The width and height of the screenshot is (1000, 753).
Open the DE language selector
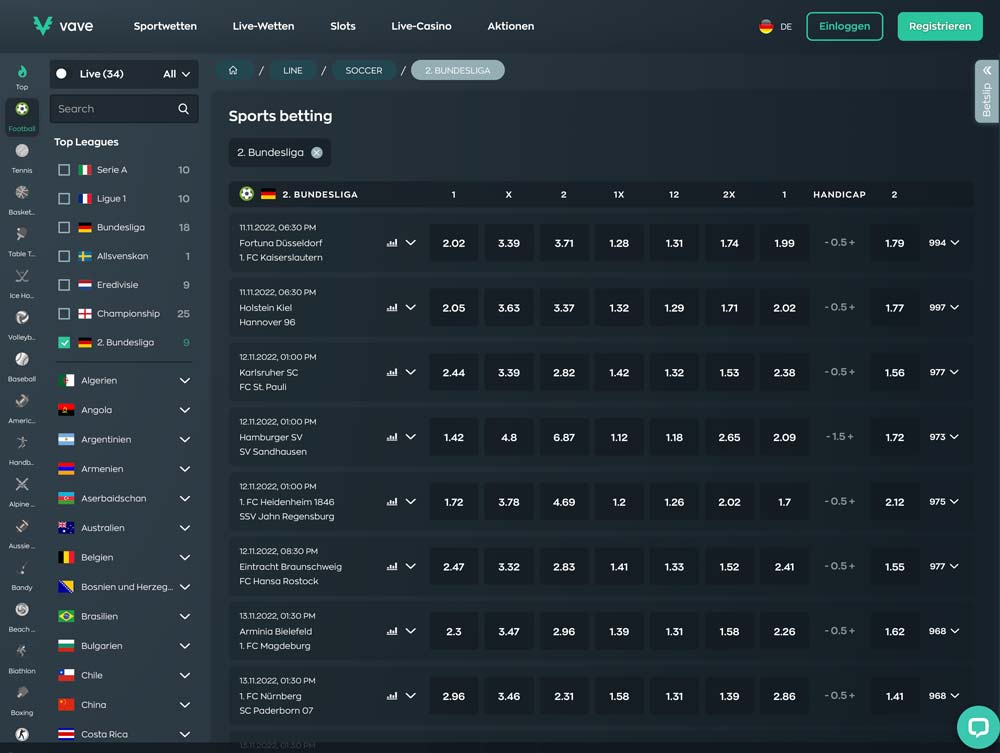(776, 27)
